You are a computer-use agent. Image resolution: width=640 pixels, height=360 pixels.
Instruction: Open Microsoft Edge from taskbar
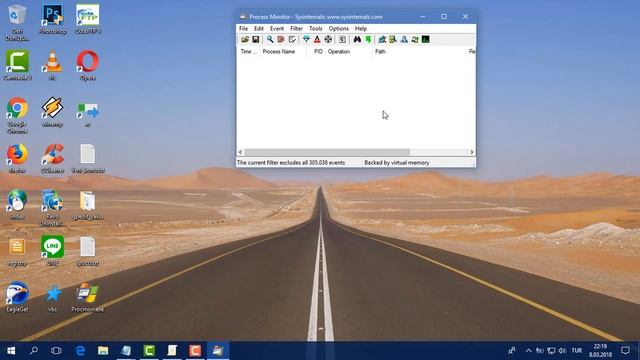[80, 351]
